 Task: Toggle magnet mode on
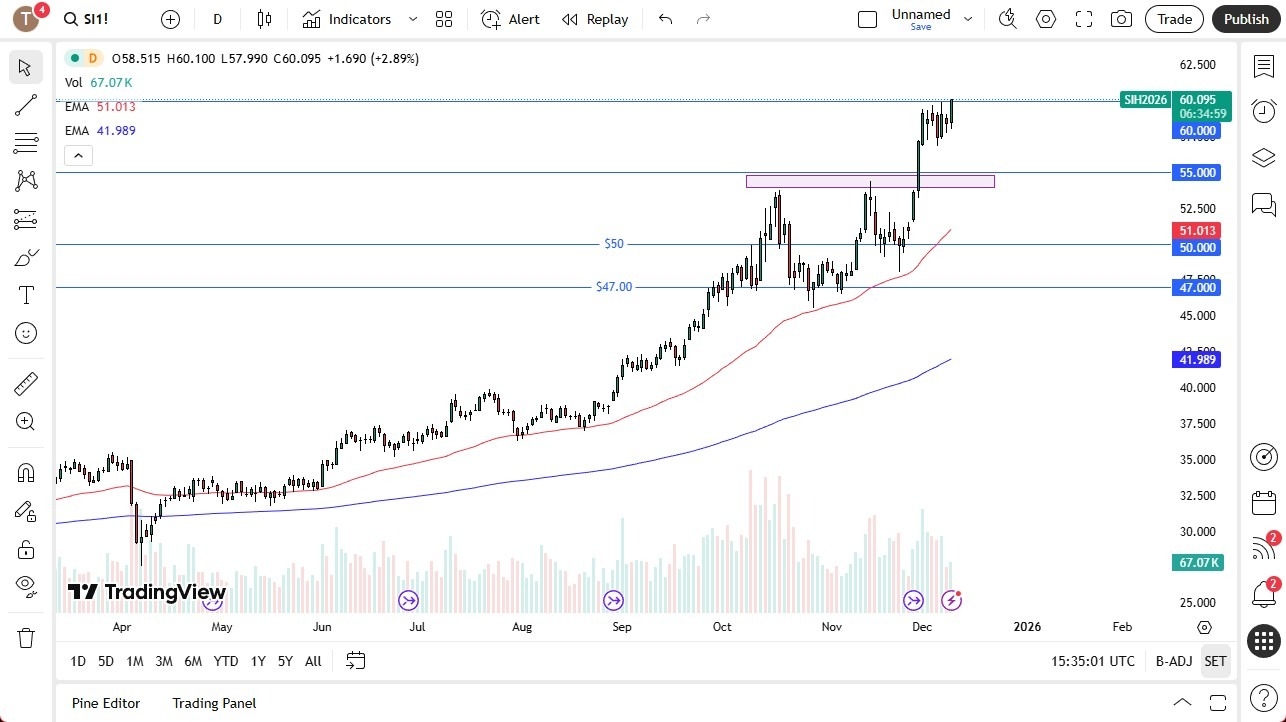tap(25, 472)
